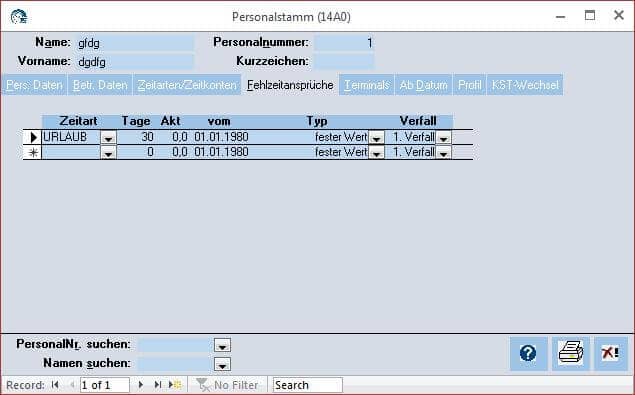The width and height of the screenshot is (635, 395).
Task: Click the empty Kurzzeichen field
Action: pyautogui.click(x=344, y=62)
